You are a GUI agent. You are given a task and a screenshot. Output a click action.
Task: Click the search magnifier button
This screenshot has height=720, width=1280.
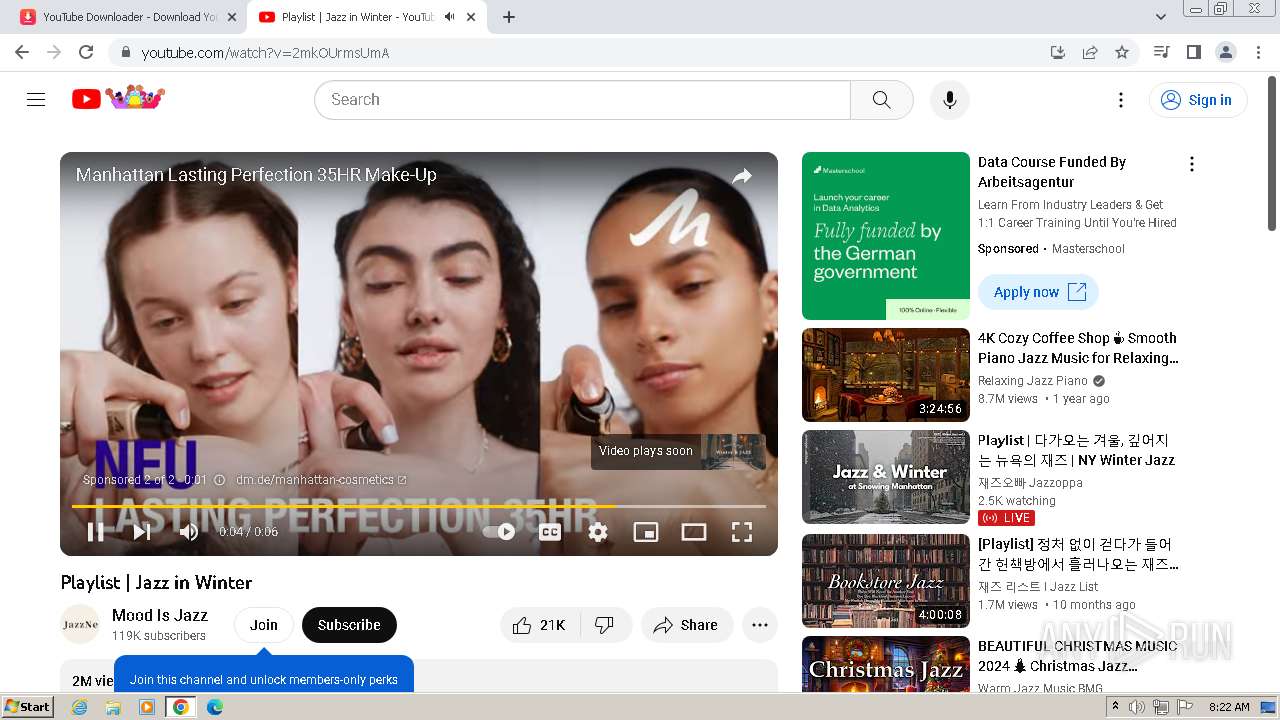point(881,100)
